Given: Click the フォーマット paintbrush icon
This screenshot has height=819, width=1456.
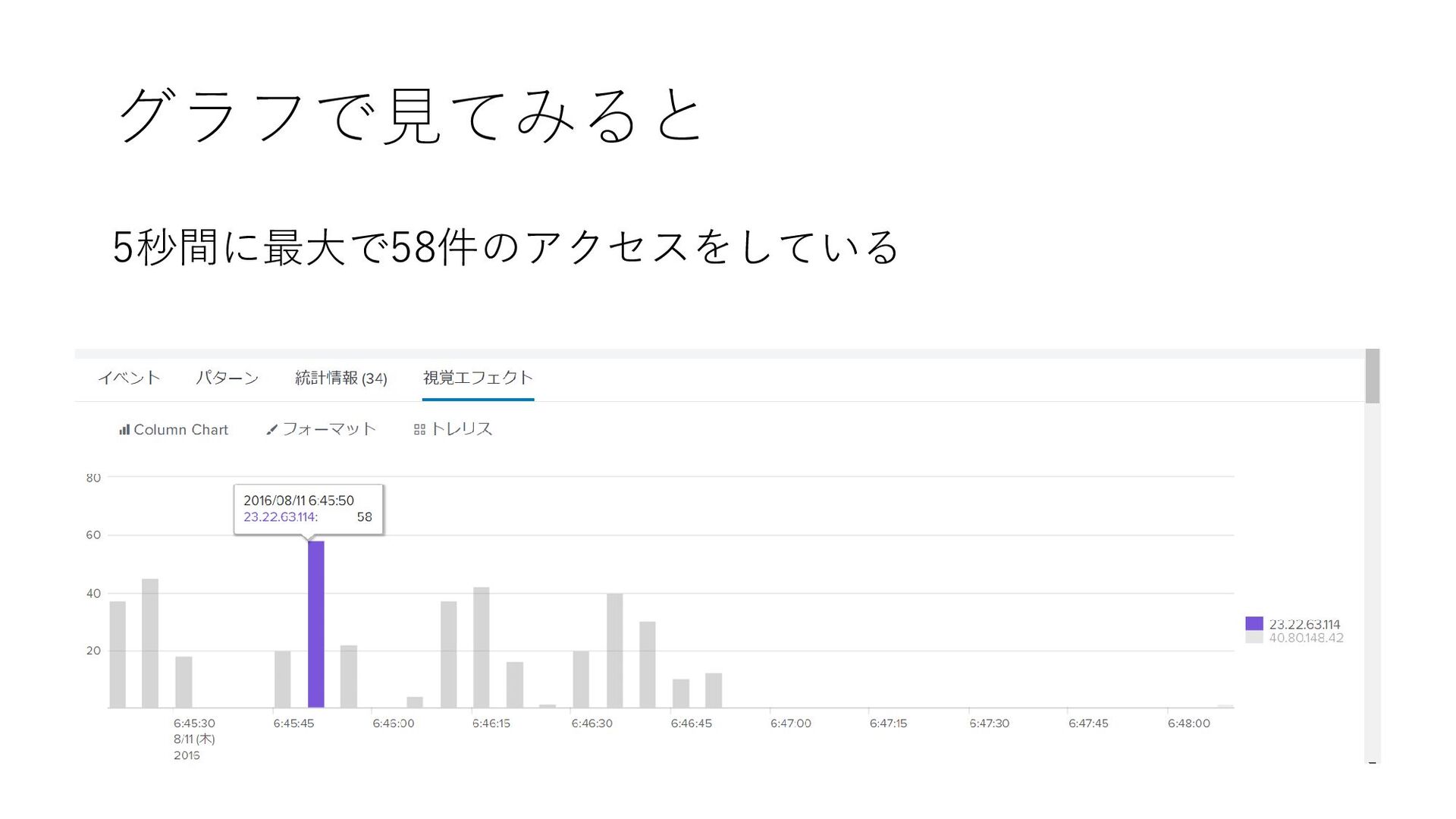Looking at the screenshot, I should 271,430.
